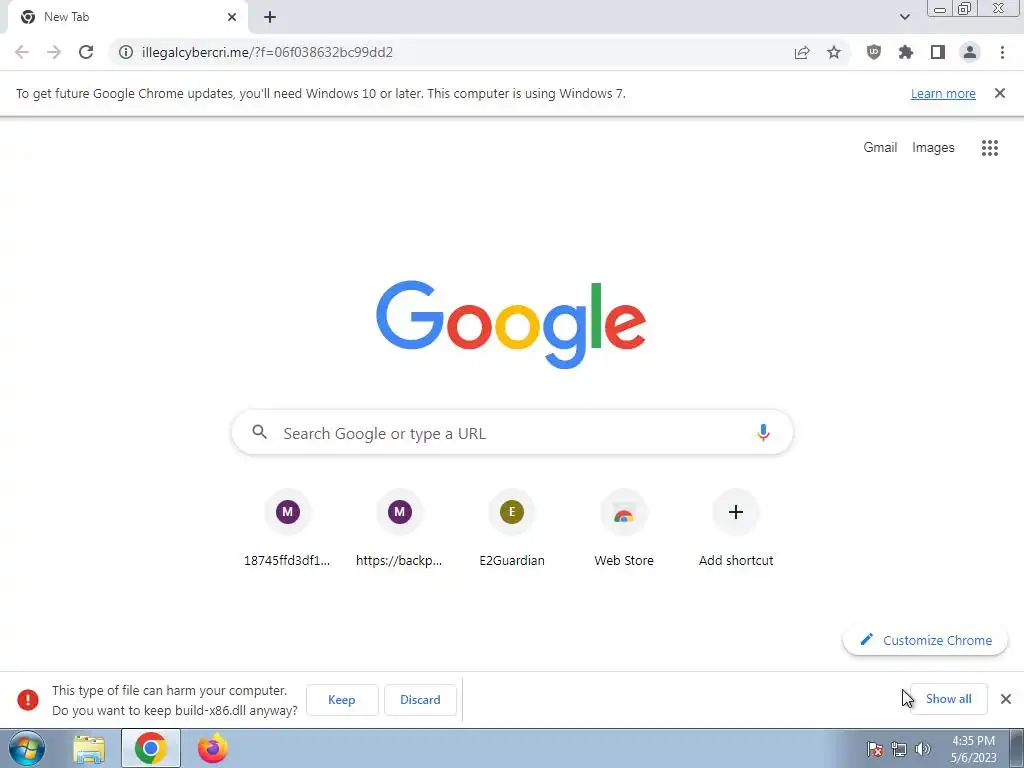1024x768 pixels.
Task: Dismiss the Windows 7 update infobar
Action: [x=1000, y=93]
